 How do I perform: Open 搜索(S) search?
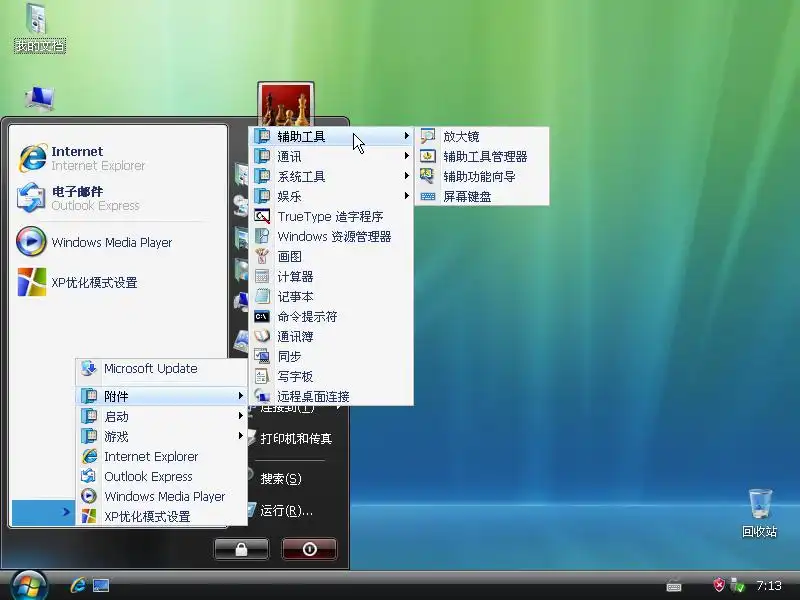pyautogui.click(x=281, y=479)
